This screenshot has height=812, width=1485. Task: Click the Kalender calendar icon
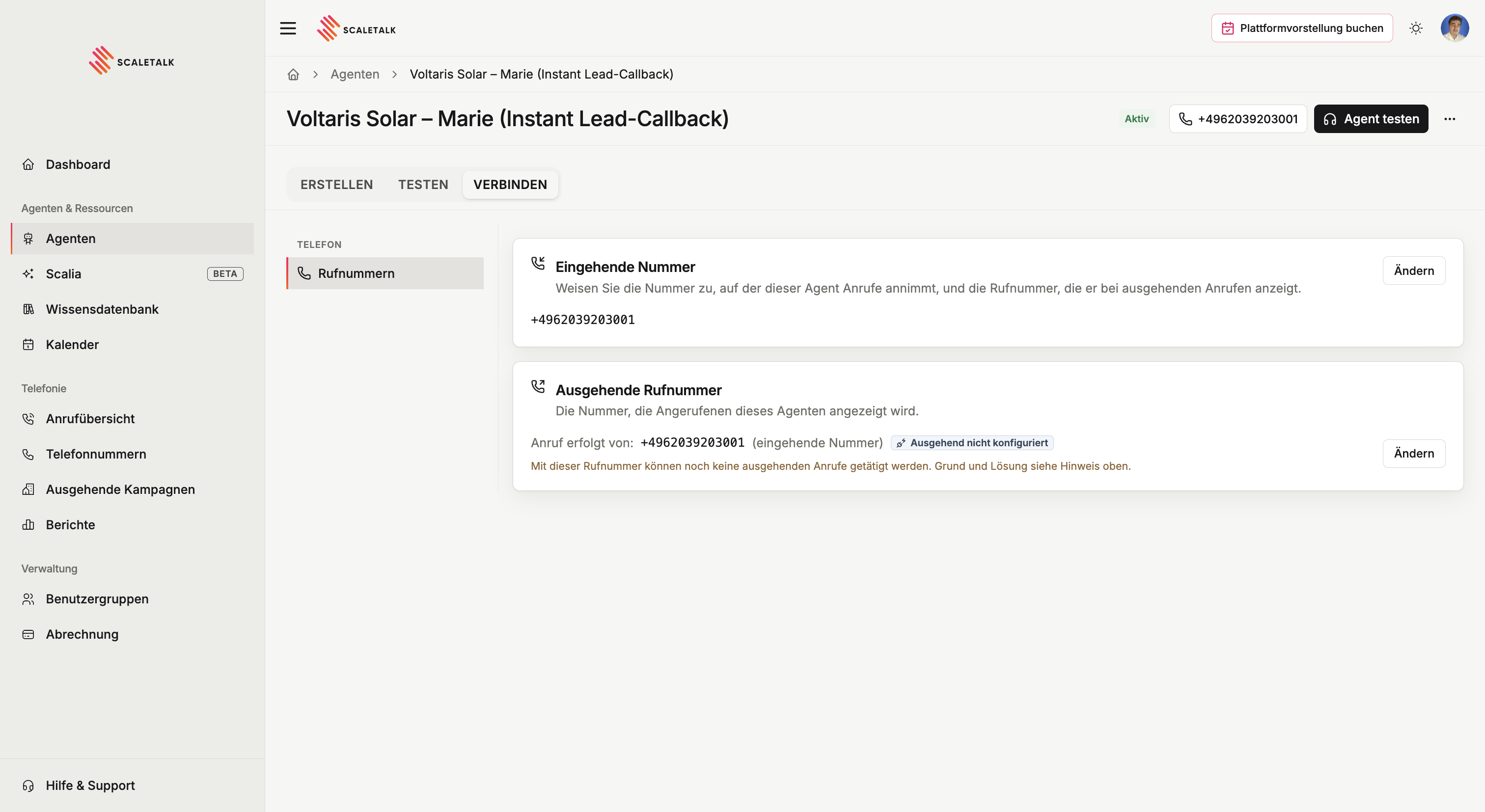[x=28, y=345]
